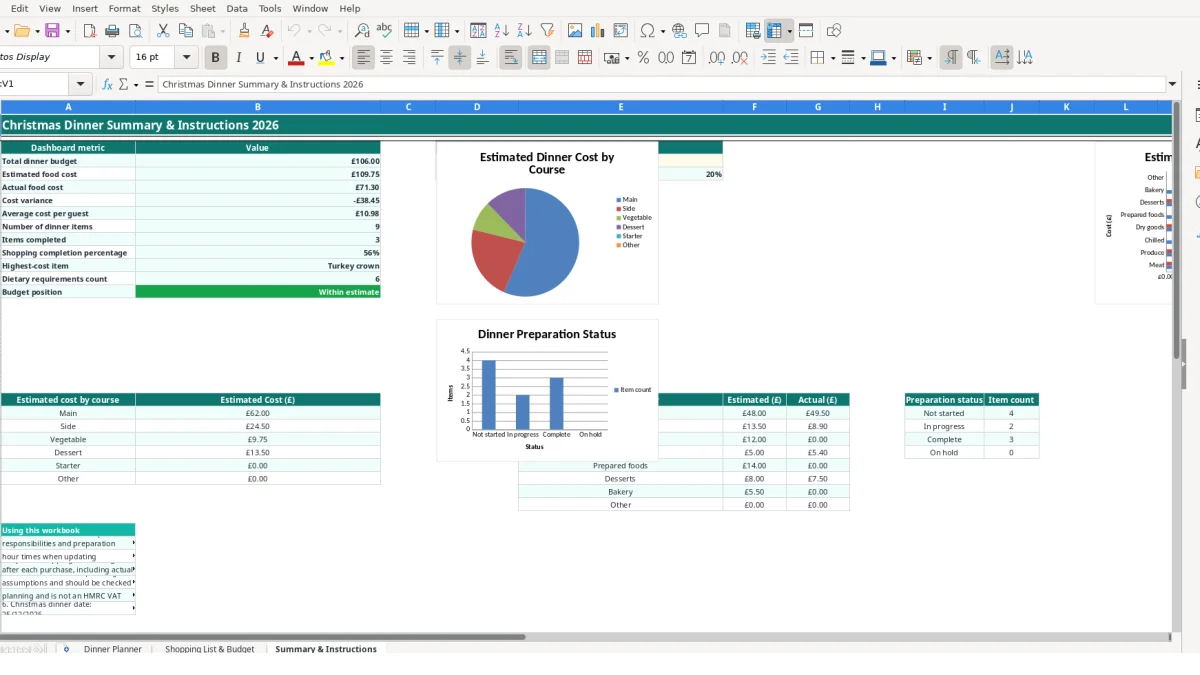Select the Estimated Dinner Cost pie chart
1200x675 pixels.
(547, 222)
